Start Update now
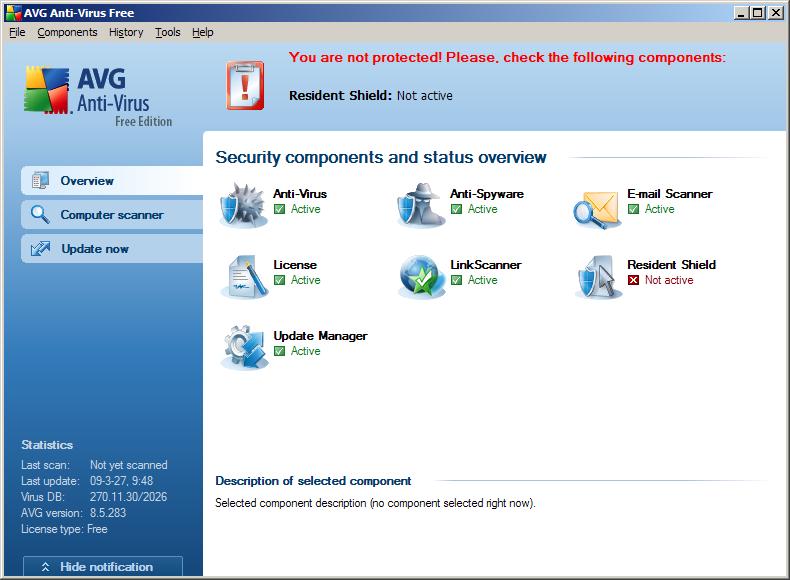Image resolution: width=790 pixels, height=580 pixels. 112,248
